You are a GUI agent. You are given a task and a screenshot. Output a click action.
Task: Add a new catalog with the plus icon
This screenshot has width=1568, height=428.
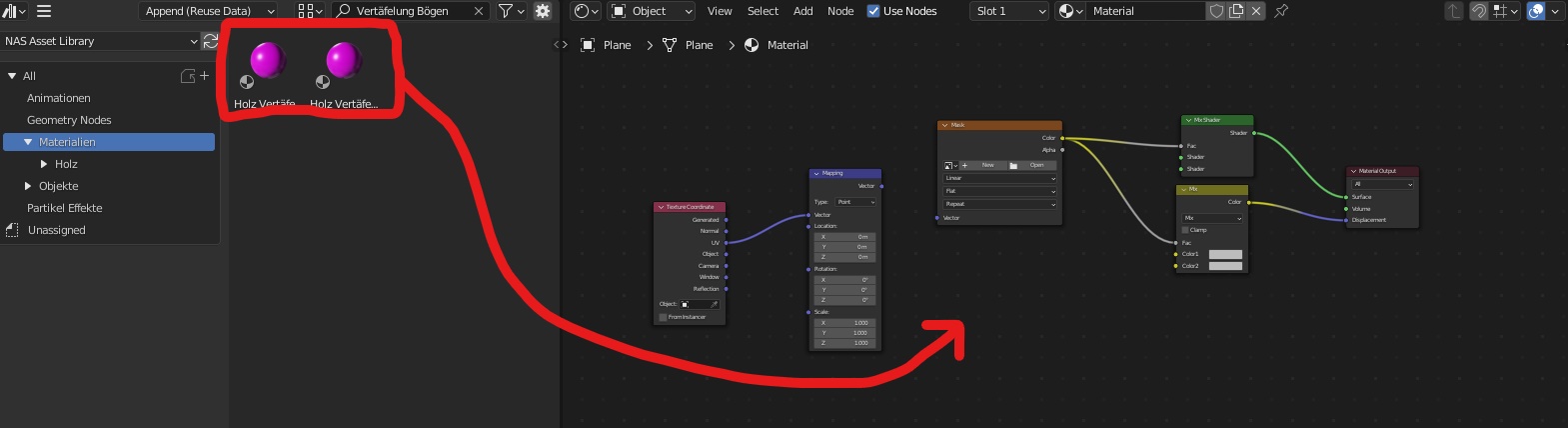204,76
